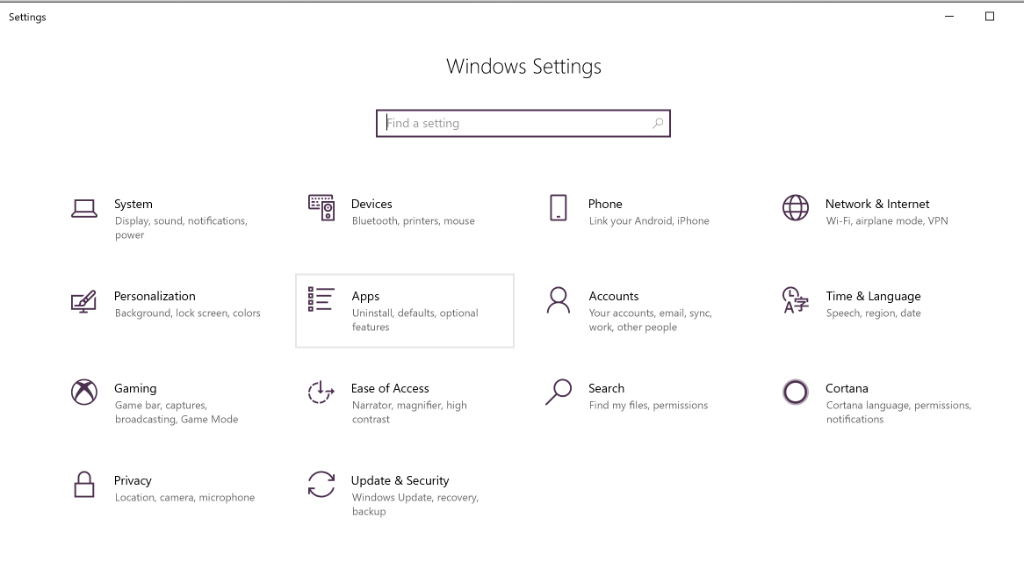Click 'Speech, region, date' text

tap(873, 313)
